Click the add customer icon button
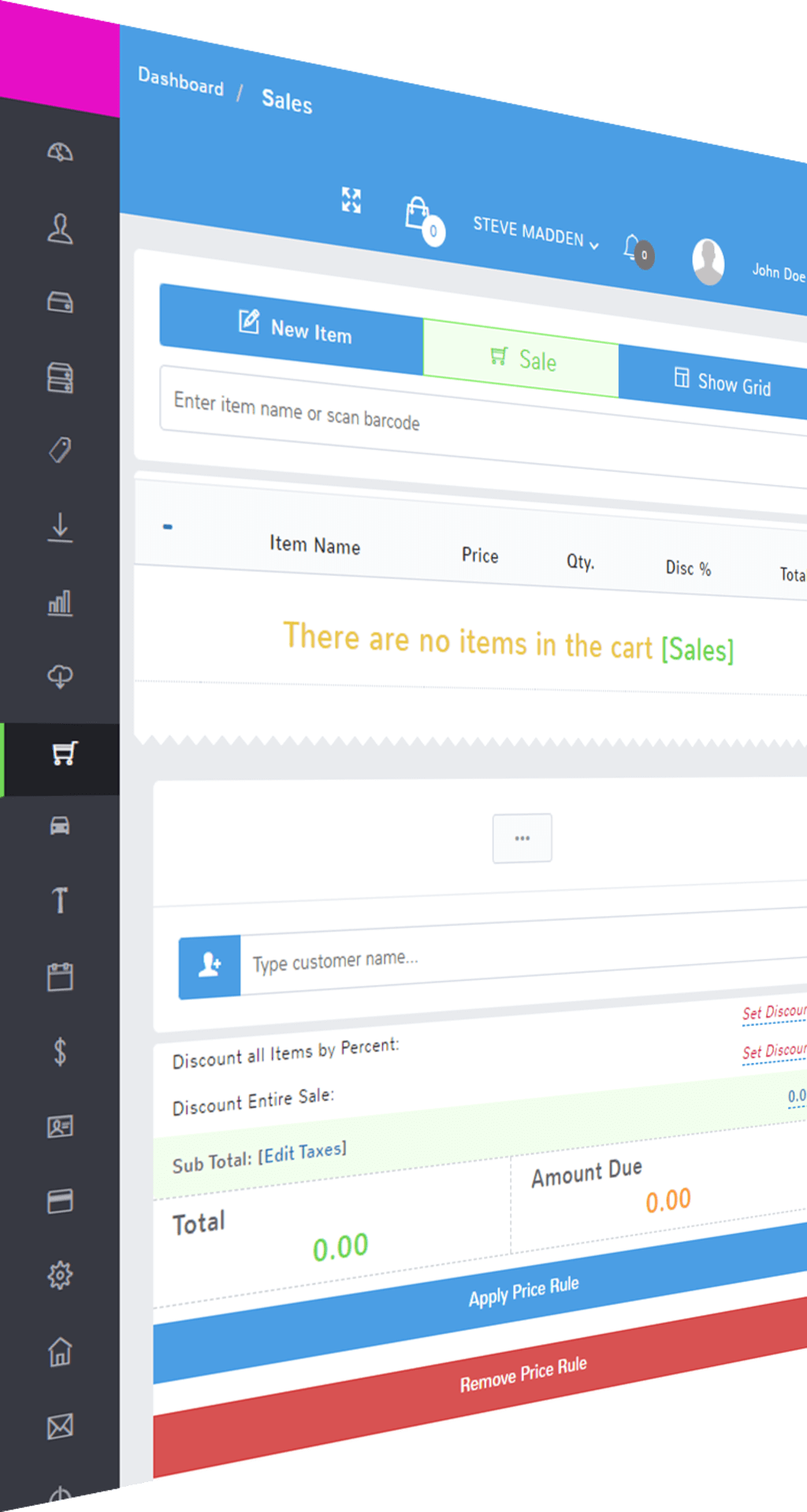The image size is (807, 1512). coord(210,966)
